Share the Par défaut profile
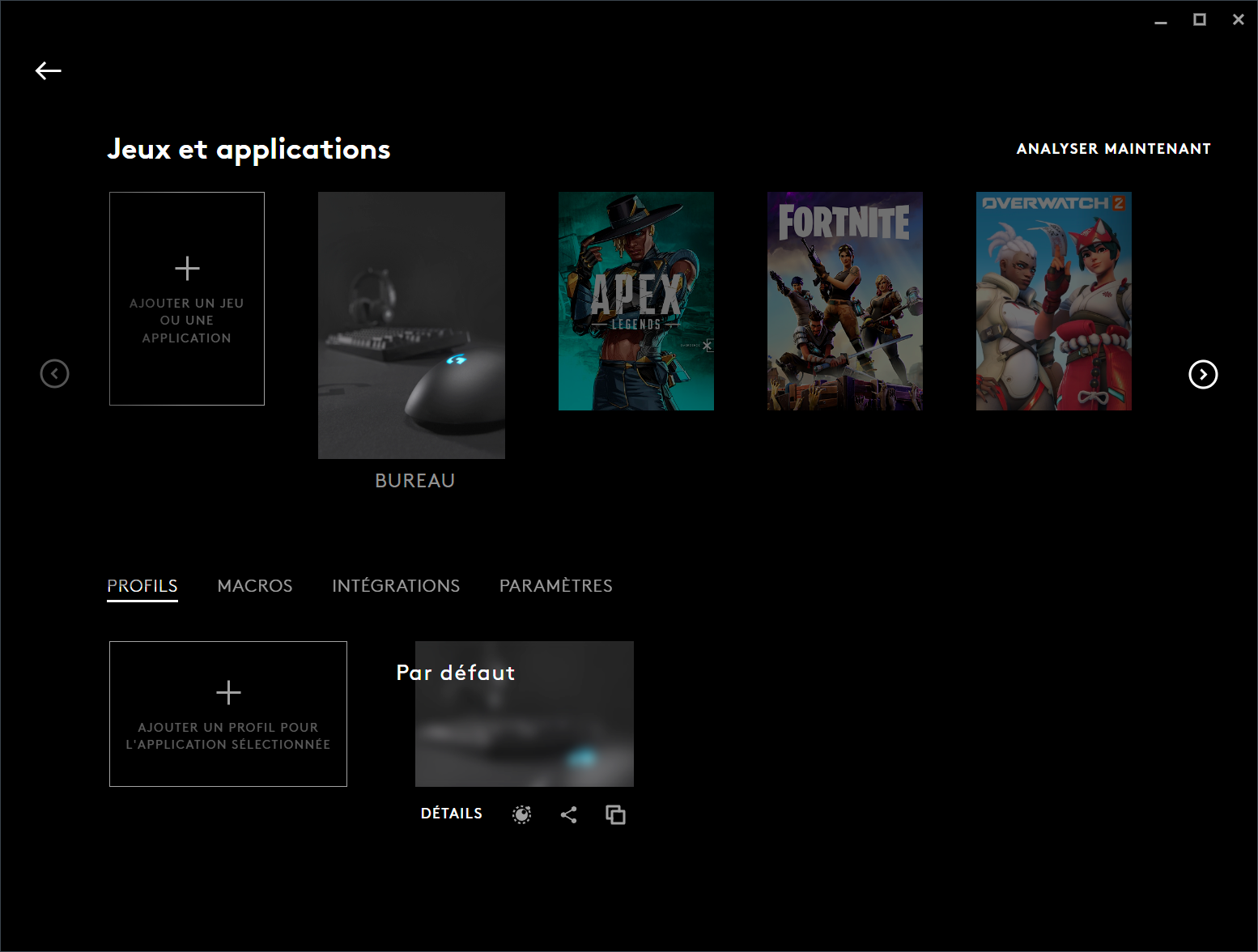The width and height of the screenshot is (1258, 952). (x=569, y=814)
